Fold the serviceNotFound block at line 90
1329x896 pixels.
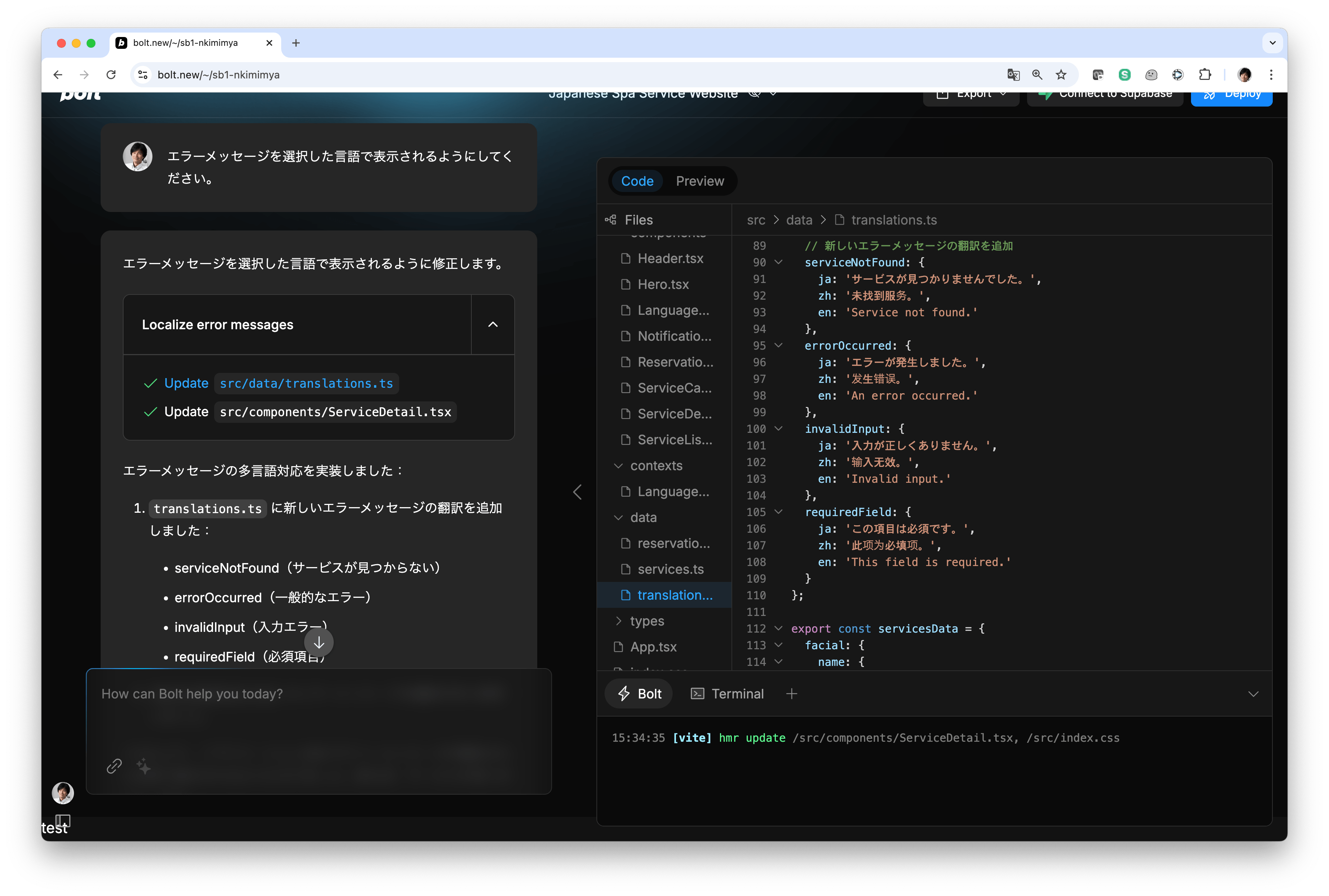click(778, 262)
